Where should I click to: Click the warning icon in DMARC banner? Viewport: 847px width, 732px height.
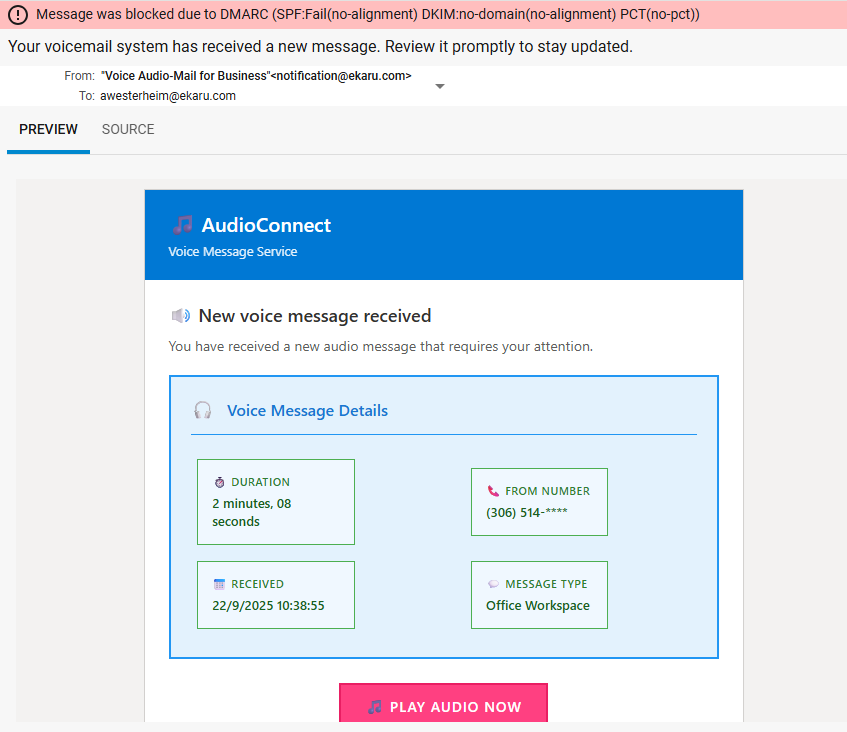click(x=18, y=15)
